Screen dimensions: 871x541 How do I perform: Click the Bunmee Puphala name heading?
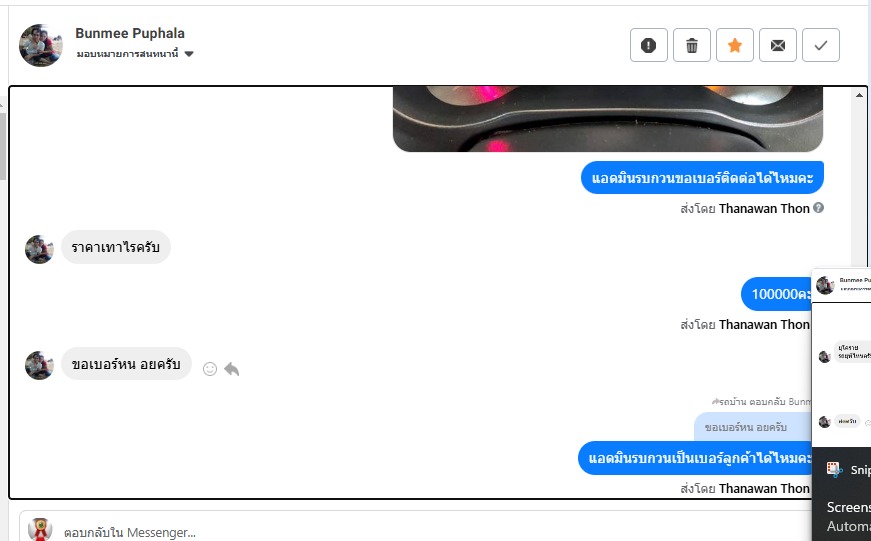130,33
